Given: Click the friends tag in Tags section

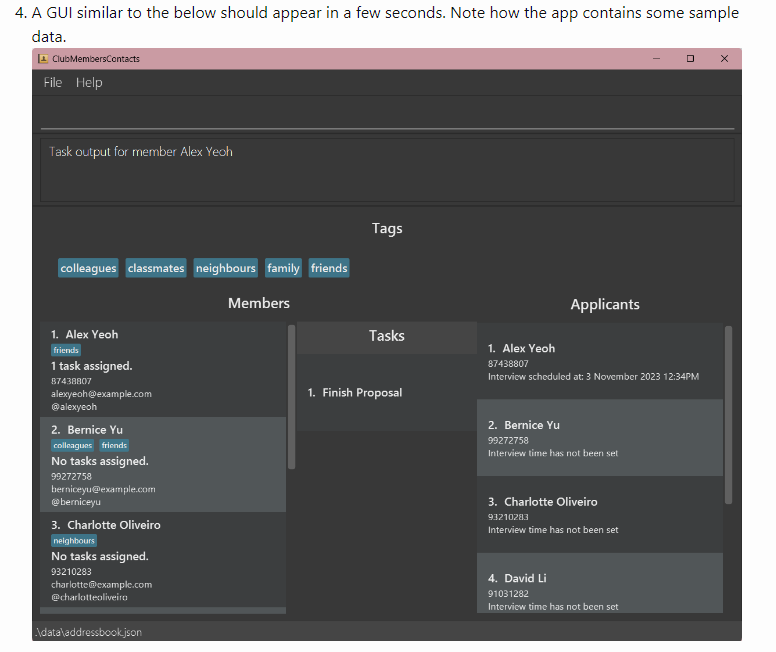Looking at the screenshot, I should pyautogui.click(x=329, y=268).
